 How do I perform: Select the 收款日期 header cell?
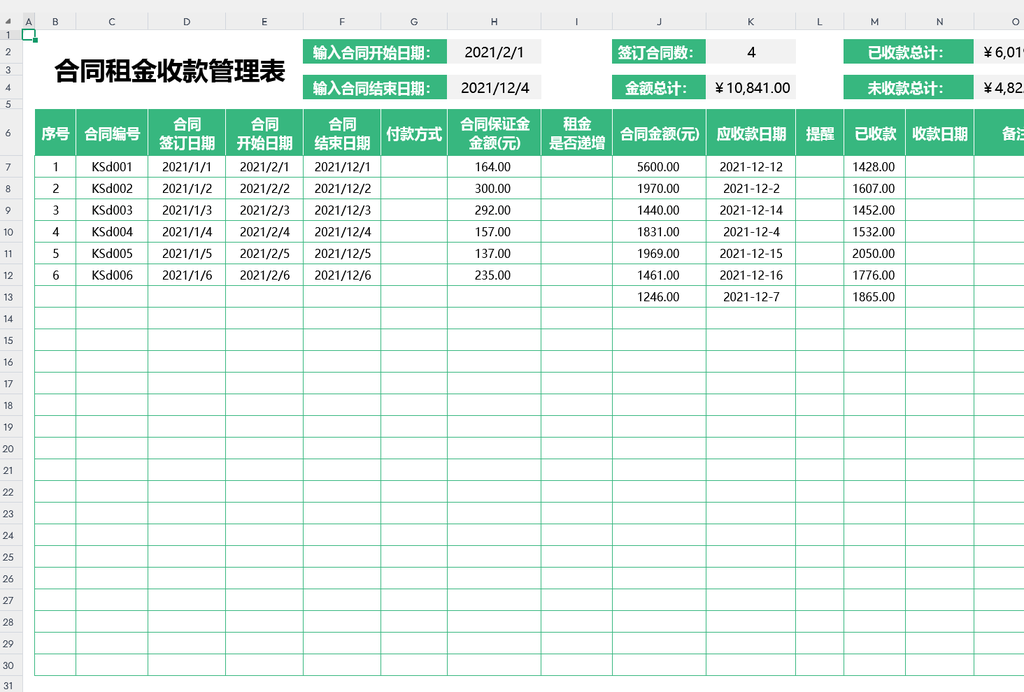940,133
